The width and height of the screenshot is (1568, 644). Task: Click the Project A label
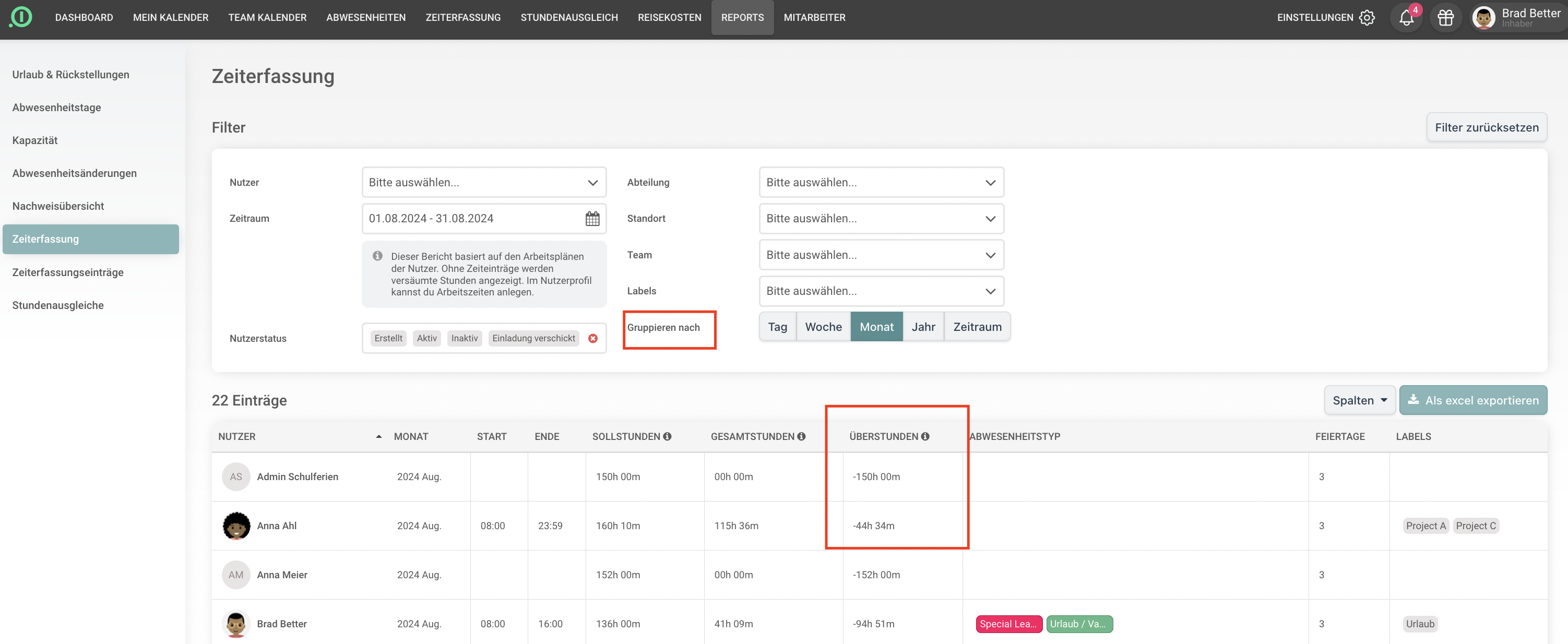tap(1426, 526)
